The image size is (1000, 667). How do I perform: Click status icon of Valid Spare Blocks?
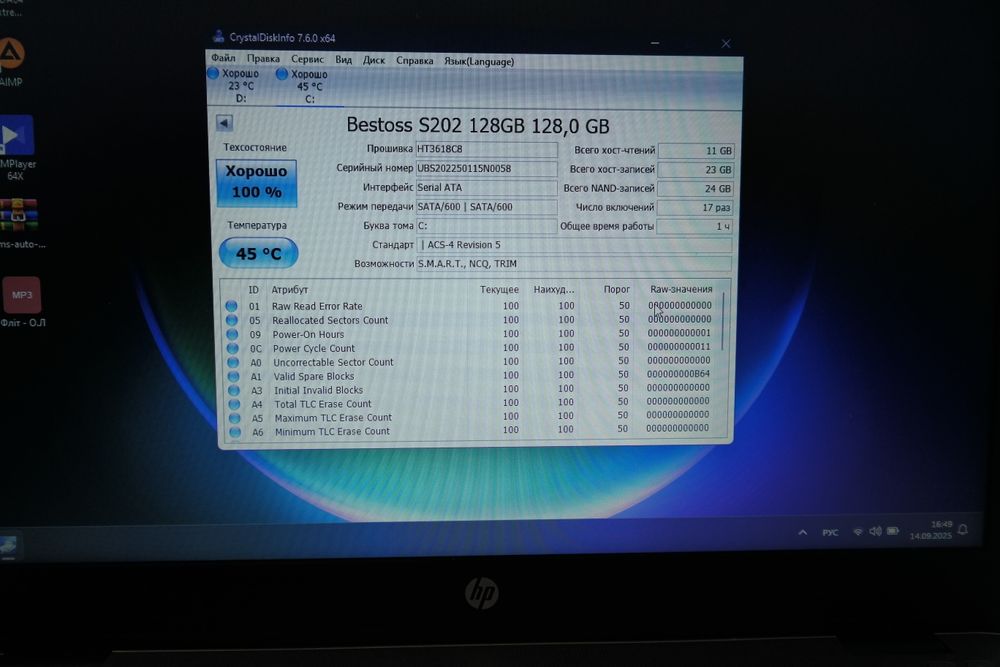tap(233, 376)
